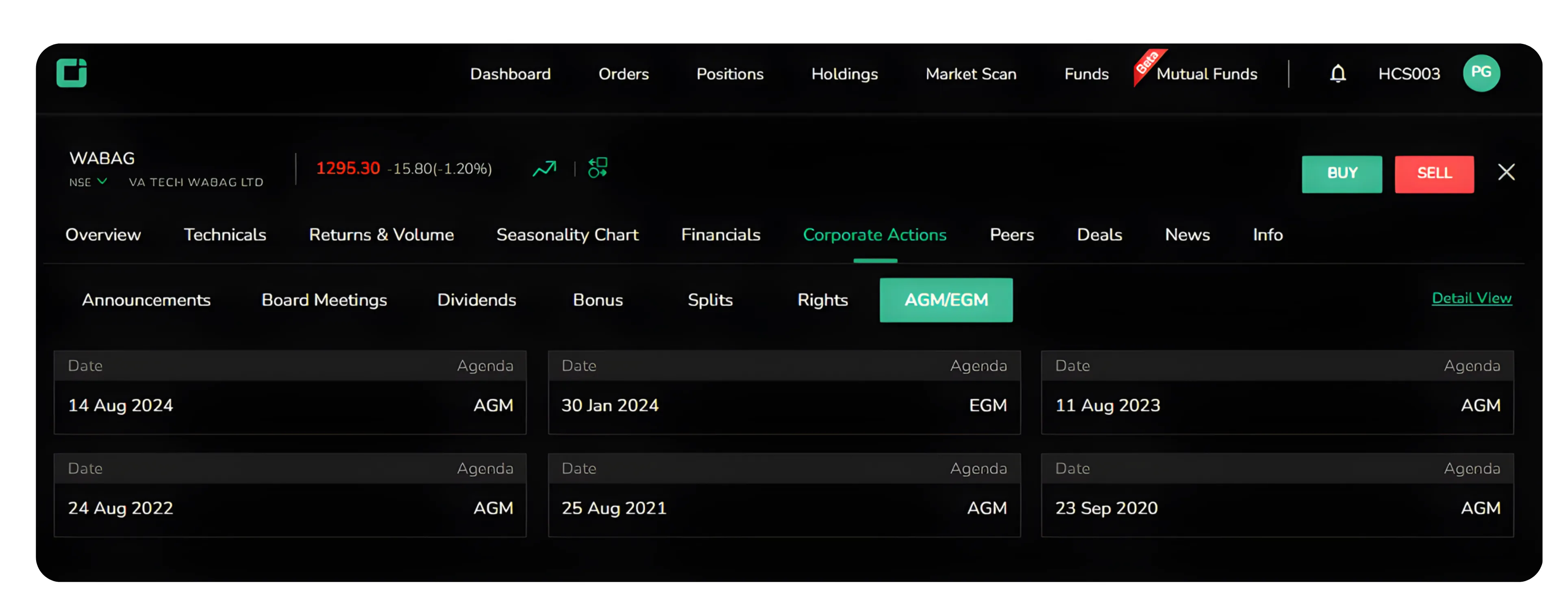Open the Seasonality Chart tab
This screenshot has width=1568, height=615.
[567, 235]
